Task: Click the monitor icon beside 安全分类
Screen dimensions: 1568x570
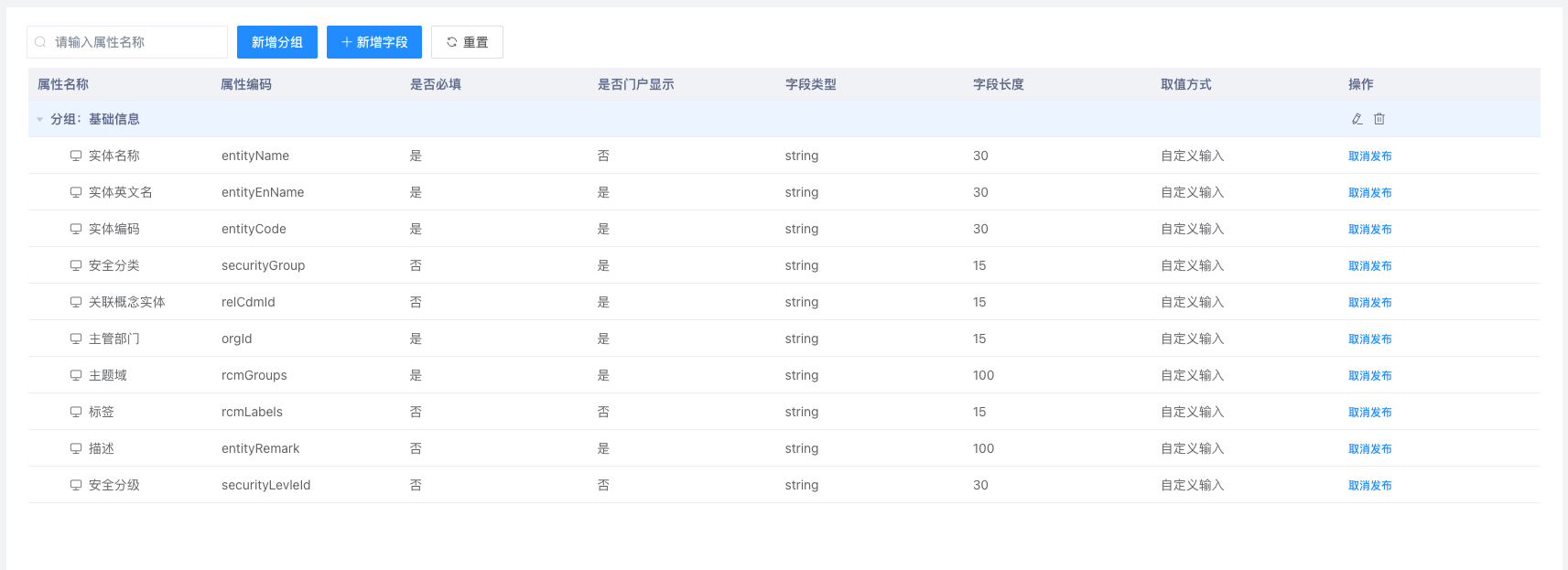Action: 76,265
